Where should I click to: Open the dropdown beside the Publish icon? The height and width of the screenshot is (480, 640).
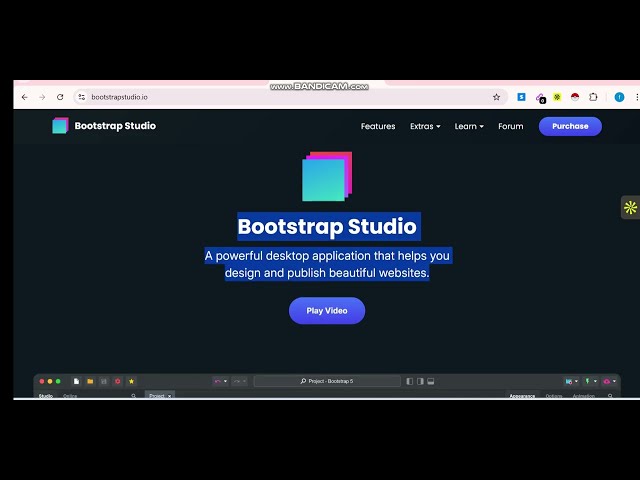(614, 381)
